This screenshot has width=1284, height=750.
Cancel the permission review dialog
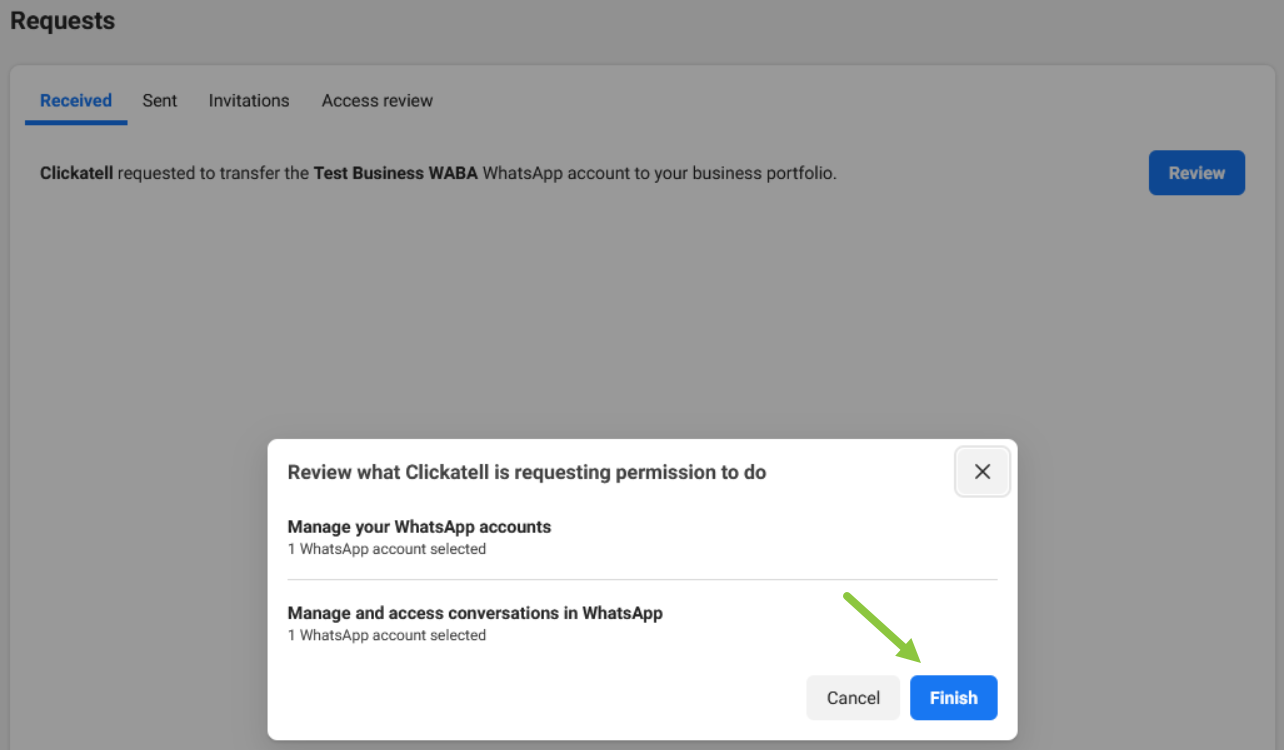pyautogui.click(x=853, y=698)
